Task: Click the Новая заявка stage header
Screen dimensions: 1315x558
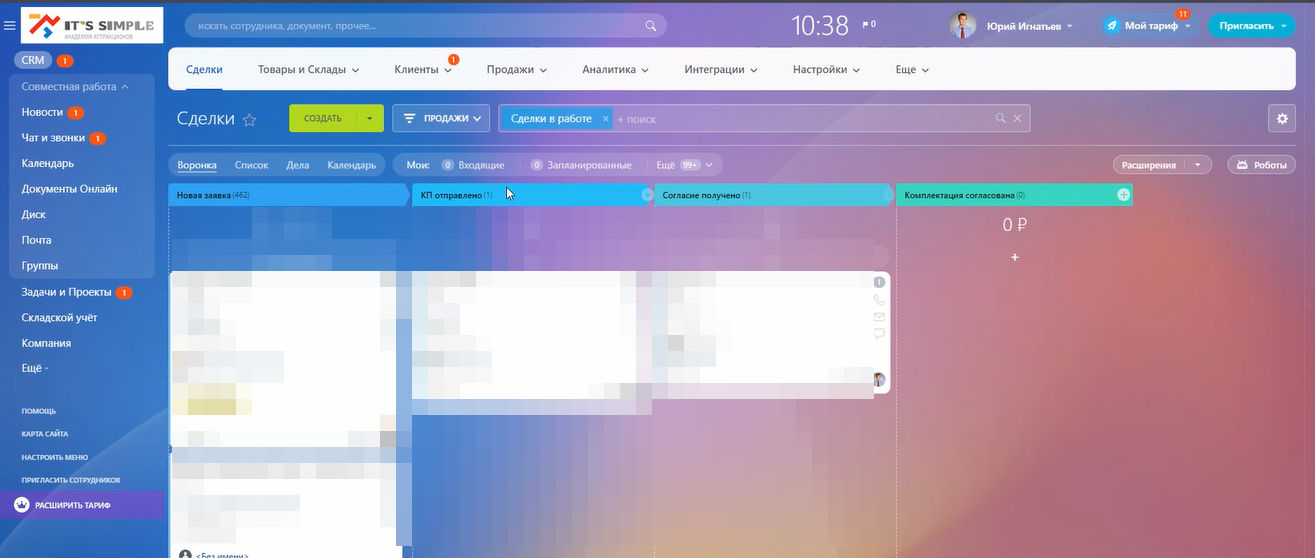Action: pyautogui.click(x=290, y=195)
